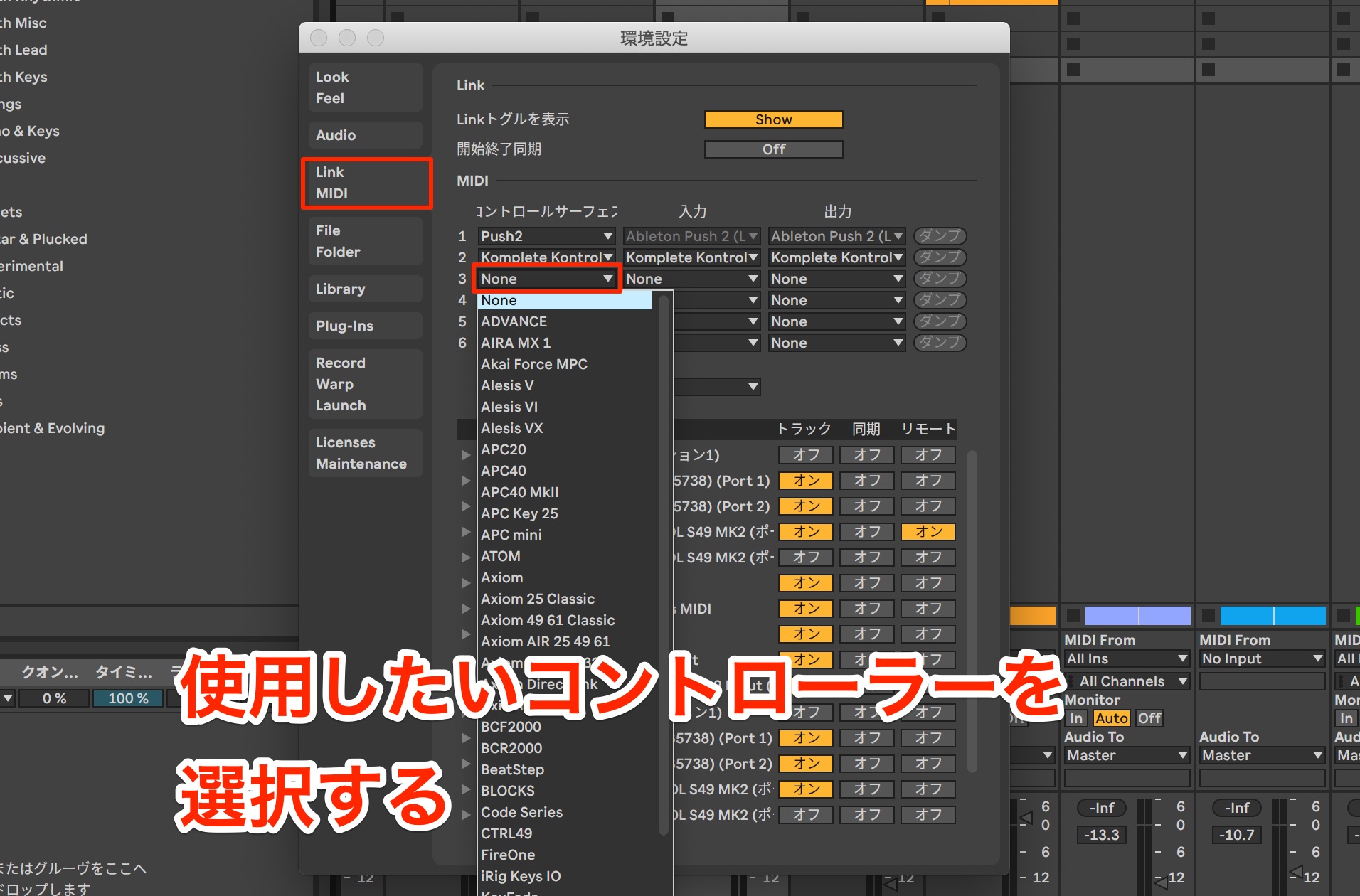This screenshot has width=1360, height=896.
Task: Open the Audio preferences tab
Action: point(366,135)
